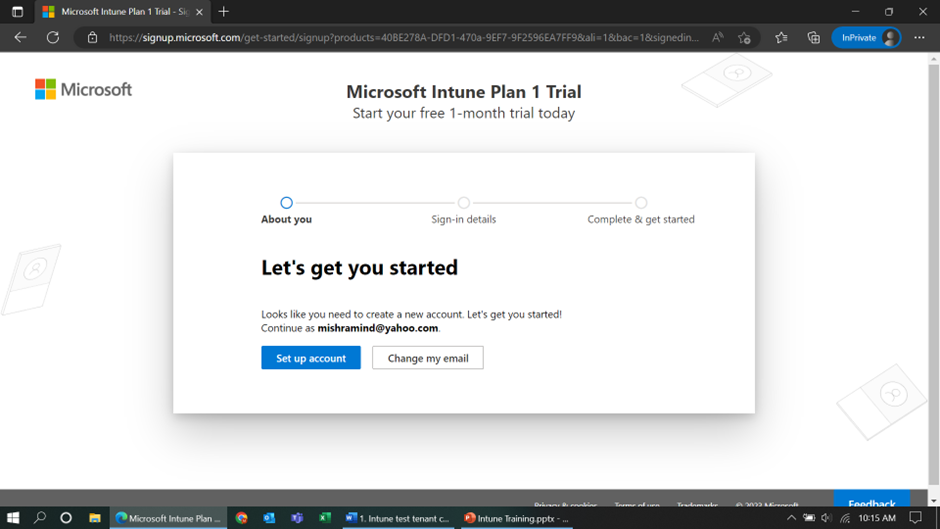View site information lock icon
940x529 pixels.
[92, 37]
